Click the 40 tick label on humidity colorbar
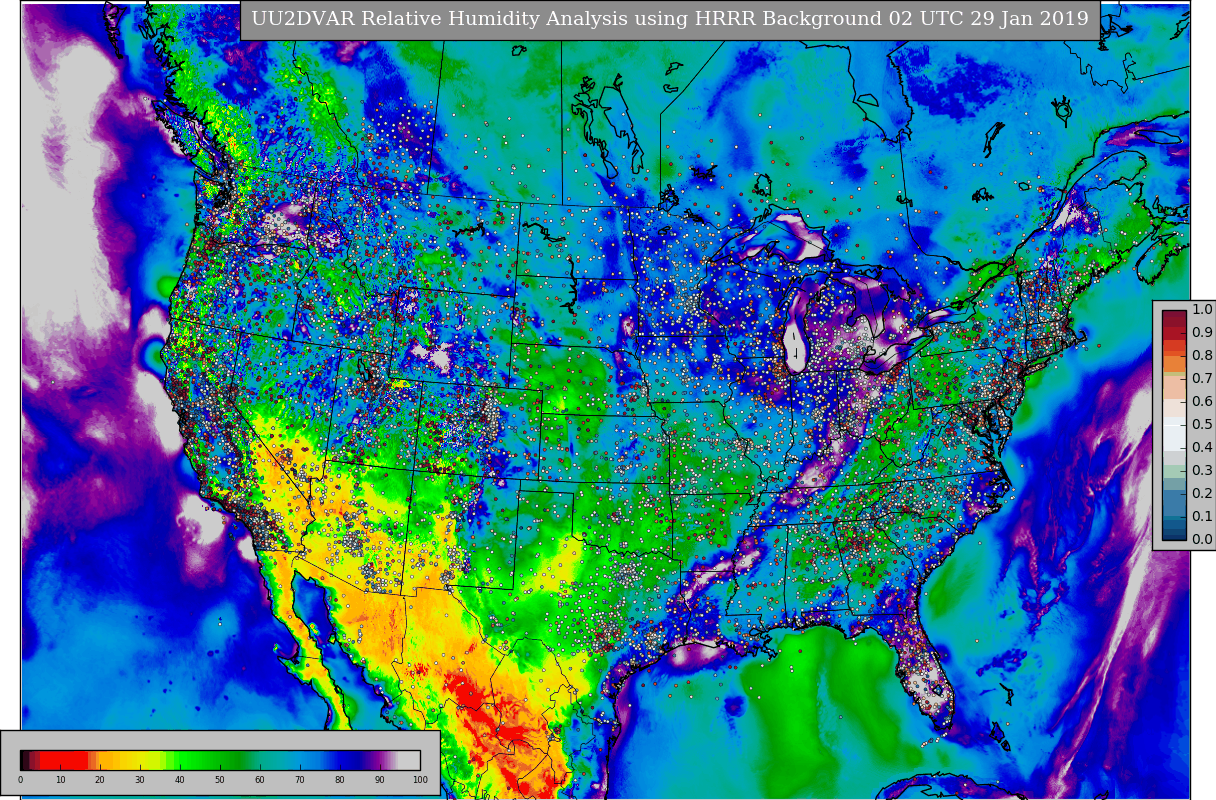Viewport: 1216px width, 800px height. (180, 780)
